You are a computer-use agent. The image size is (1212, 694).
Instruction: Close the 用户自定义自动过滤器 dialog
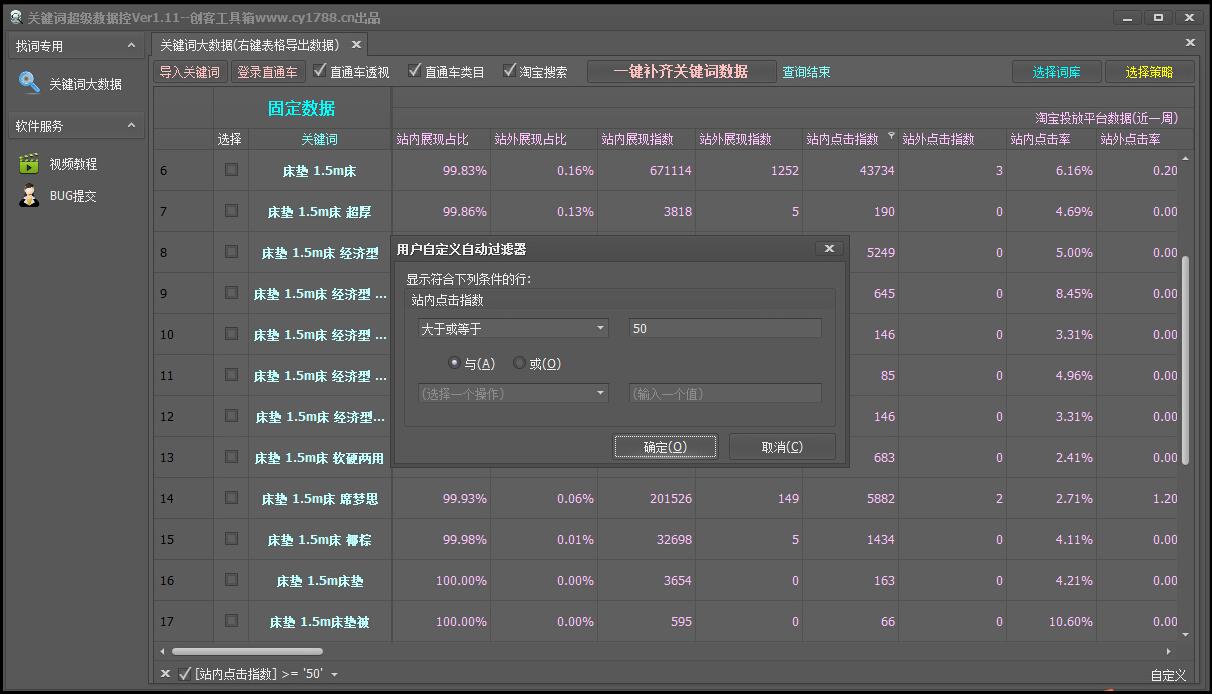(x=828, y=248)
